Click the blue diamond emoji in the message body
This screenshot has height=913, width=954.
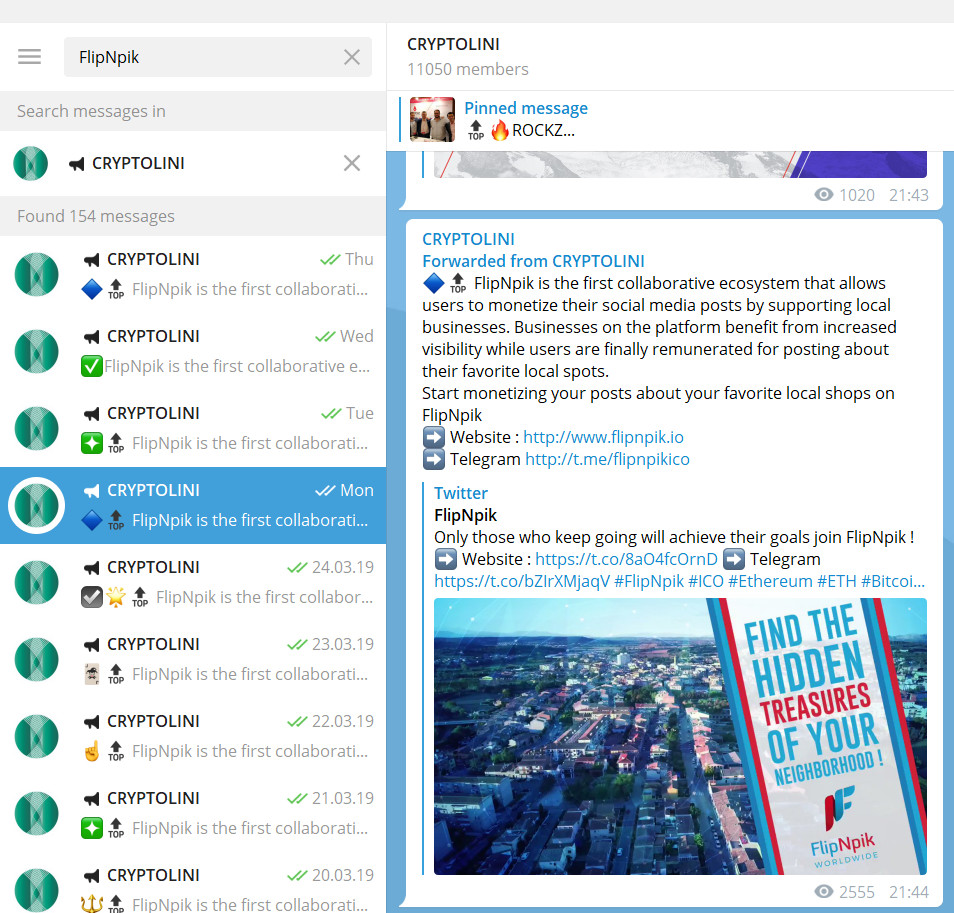click(x=433, y=283)
